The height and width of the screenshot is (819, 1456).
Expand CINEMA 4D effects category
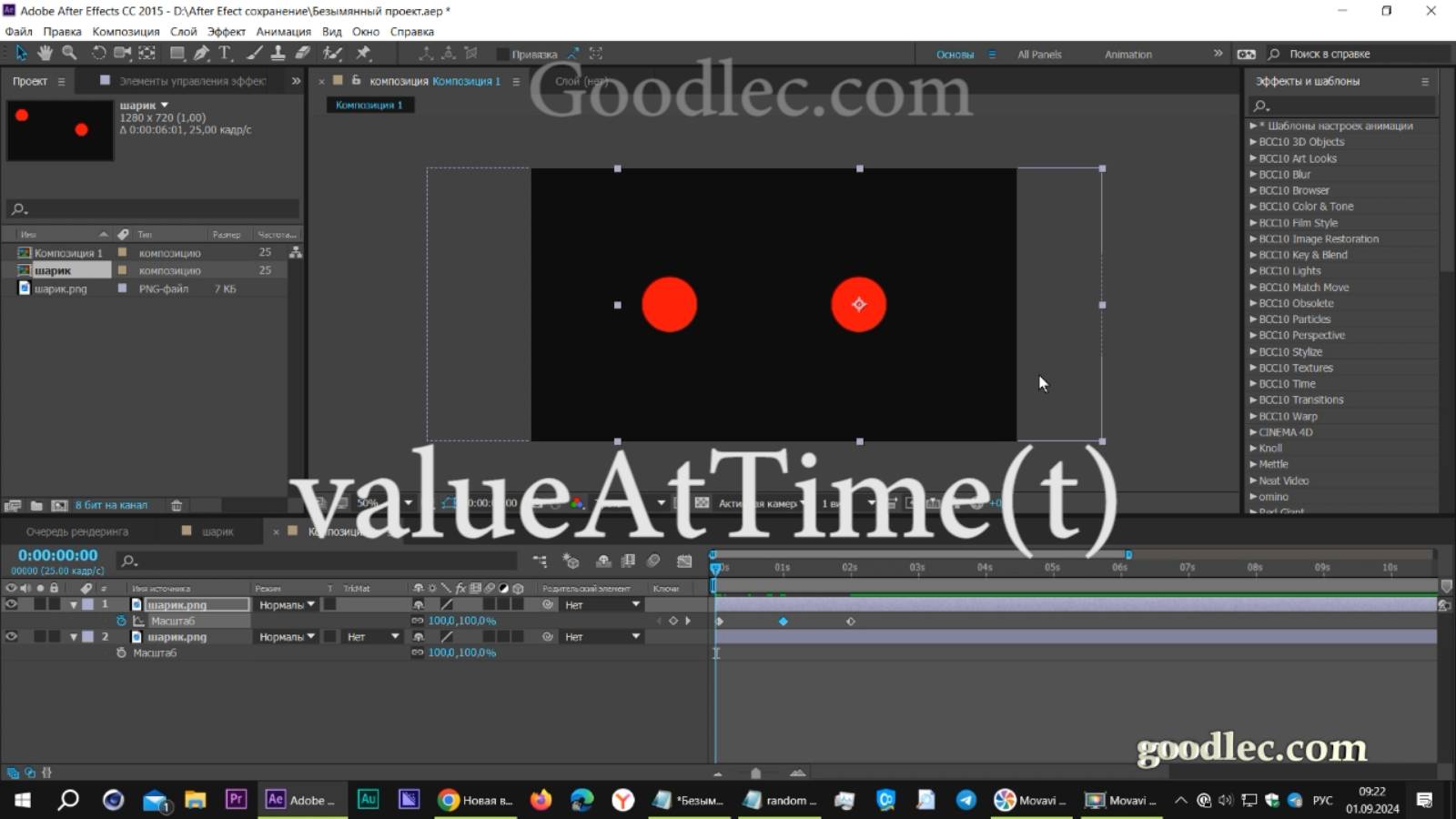coord(1253,432)
